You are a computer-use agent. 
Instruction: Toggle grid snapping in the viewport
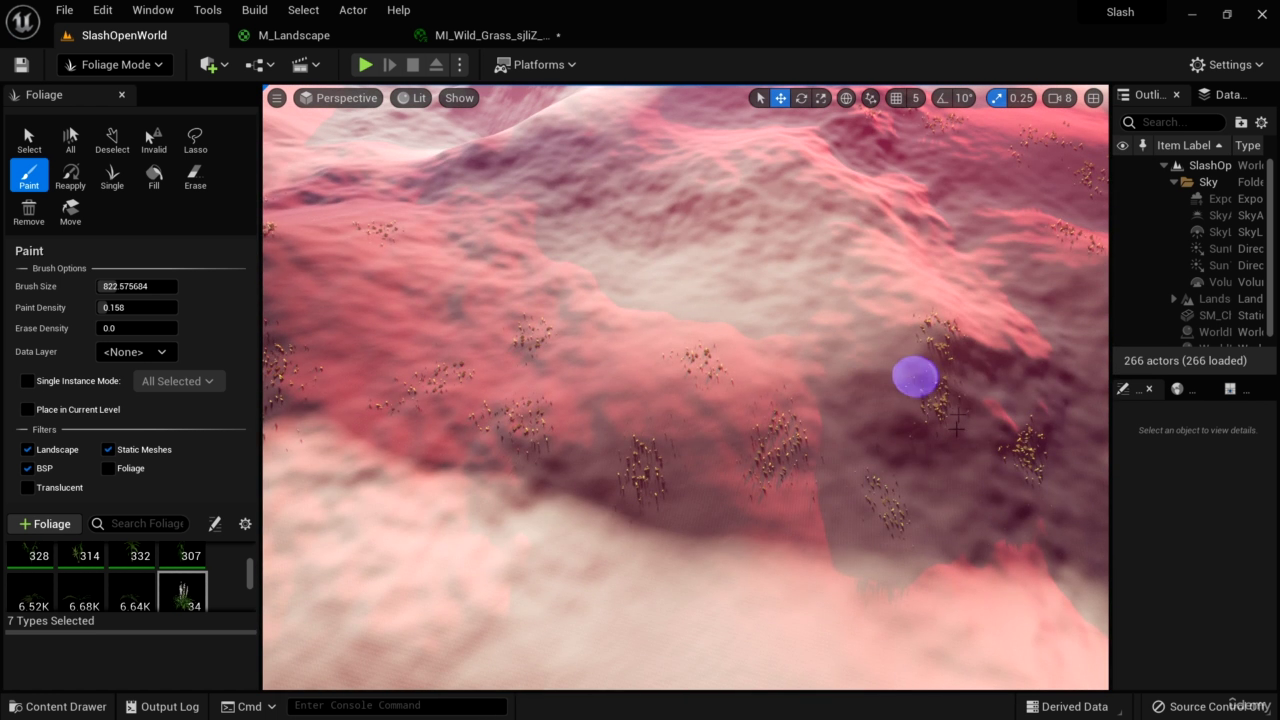[x=896, y=98]
